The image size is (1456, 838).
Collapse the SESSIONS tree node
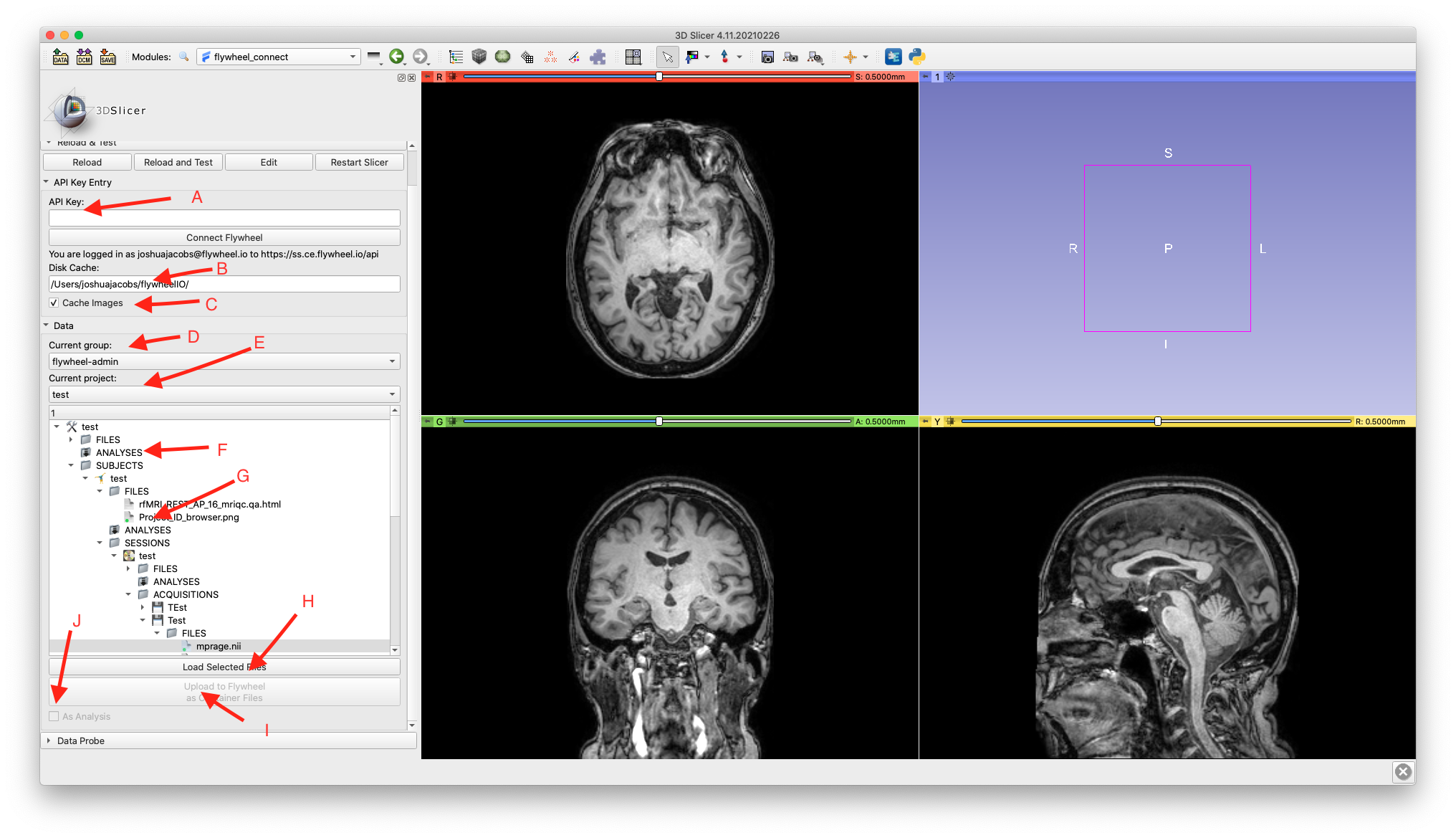point(100,543)
